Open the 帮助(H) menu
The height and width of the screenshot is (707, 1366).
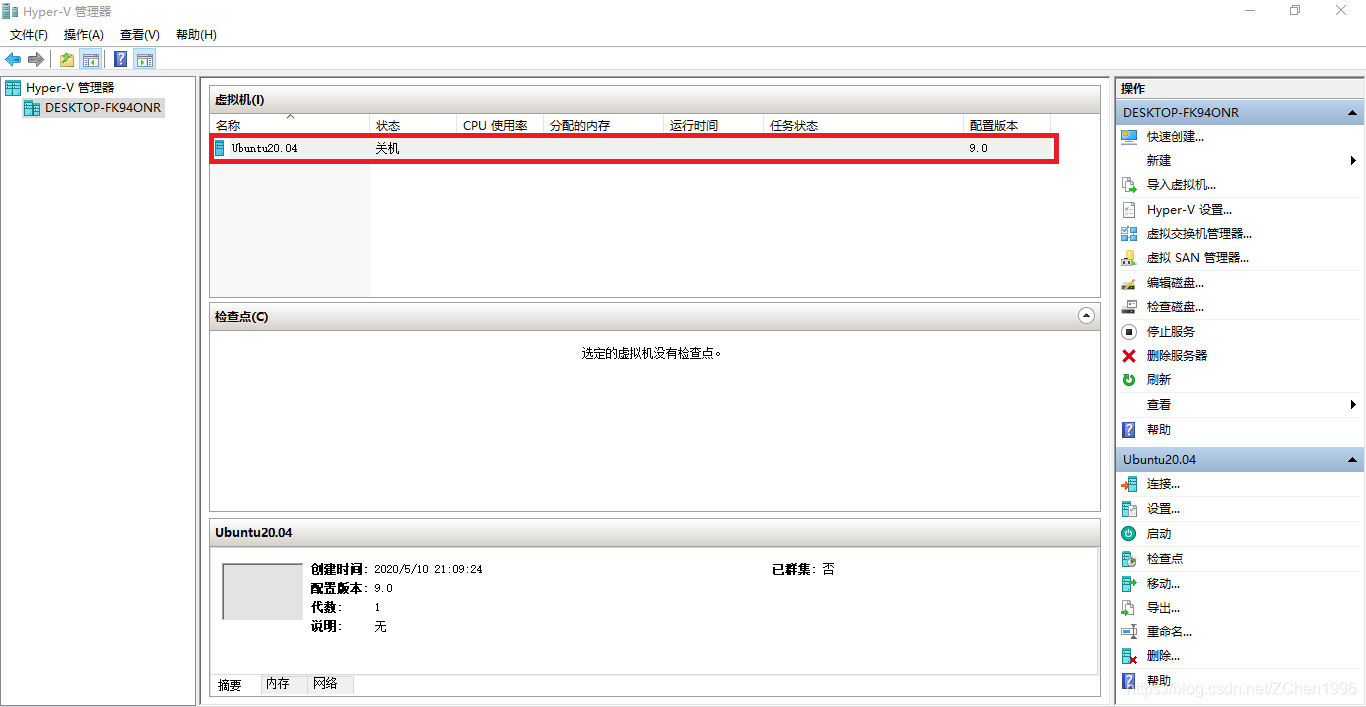(196, 35)
